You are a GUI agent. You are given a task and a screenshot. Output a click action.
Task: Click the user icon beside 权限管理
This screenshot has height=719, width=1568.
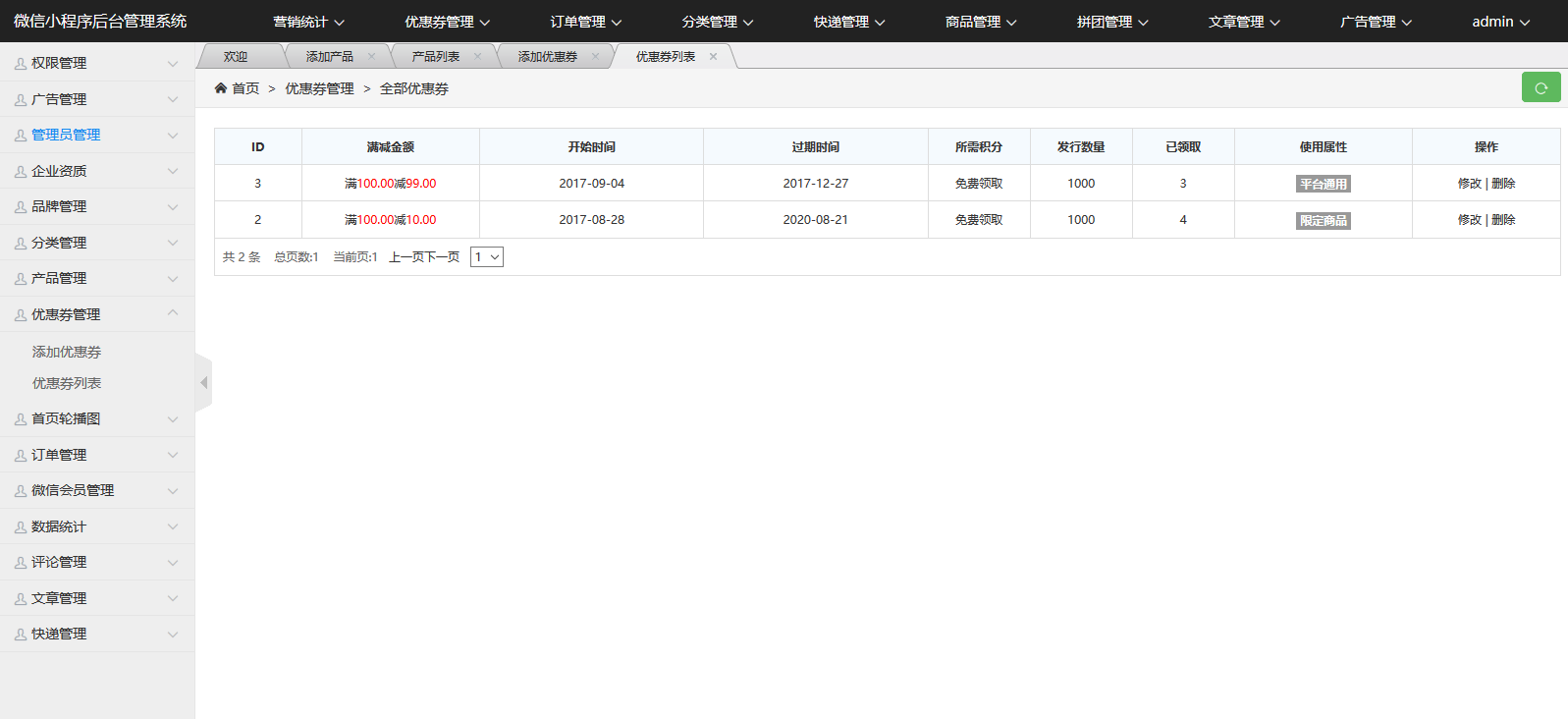[21, 64]
